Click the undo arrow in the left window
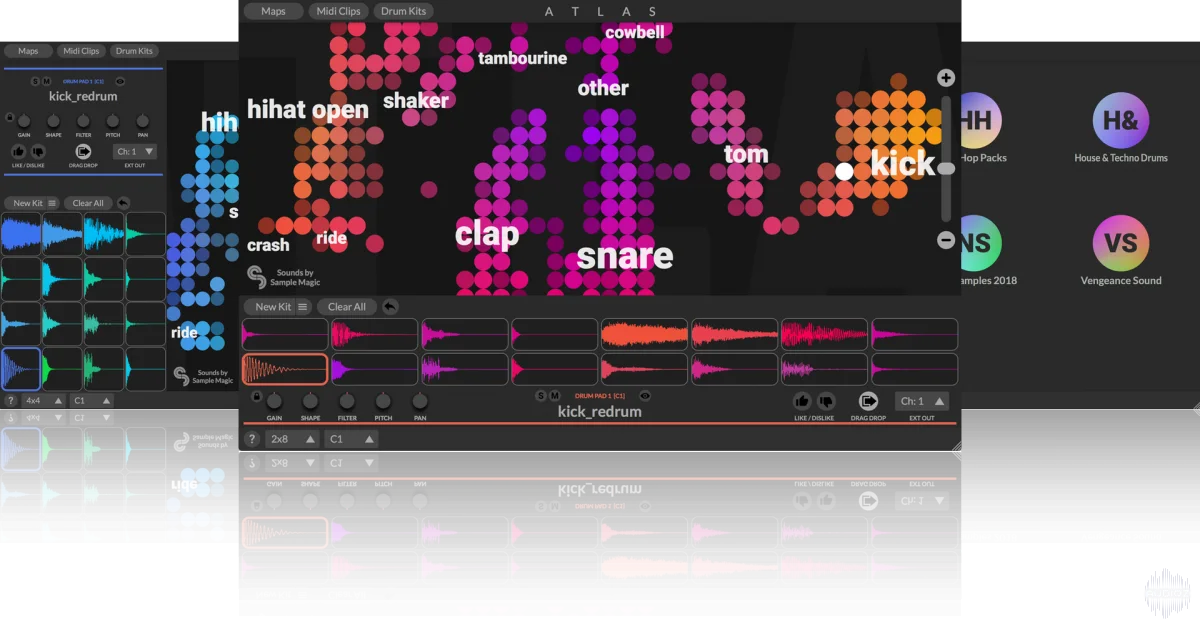 pos(123,203)
